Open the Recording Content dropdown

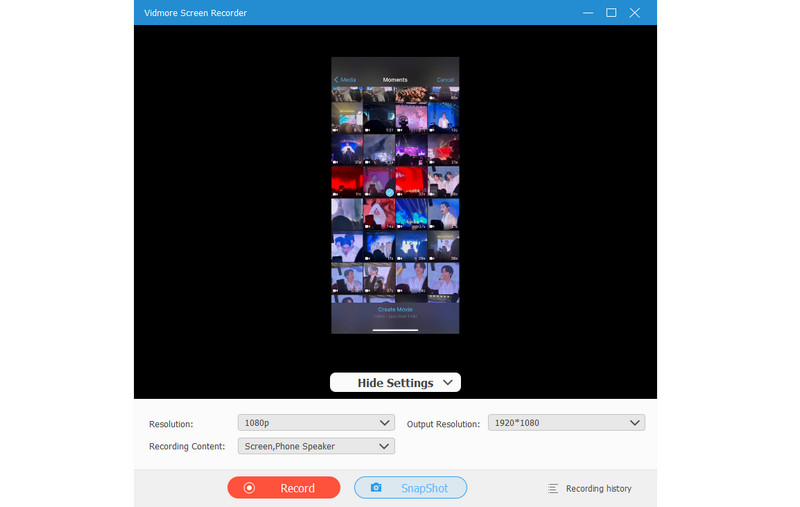click(x=316, y=447)
